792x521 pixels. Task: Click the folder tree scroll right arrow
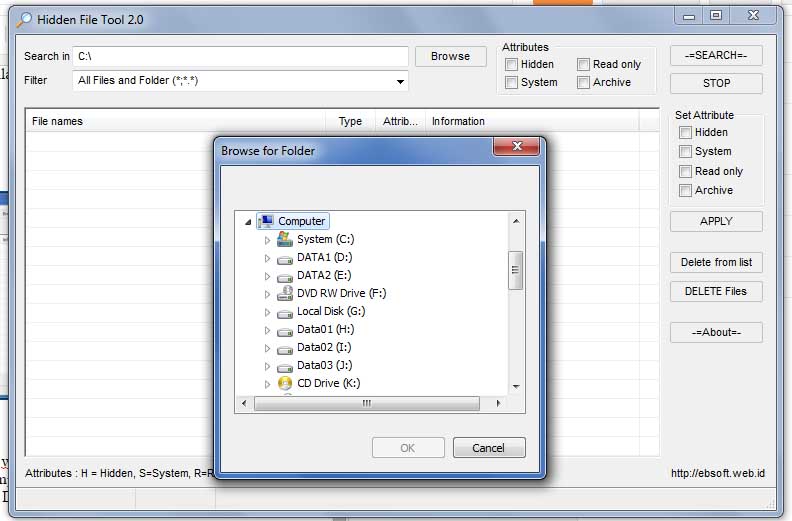pos(498,403)
